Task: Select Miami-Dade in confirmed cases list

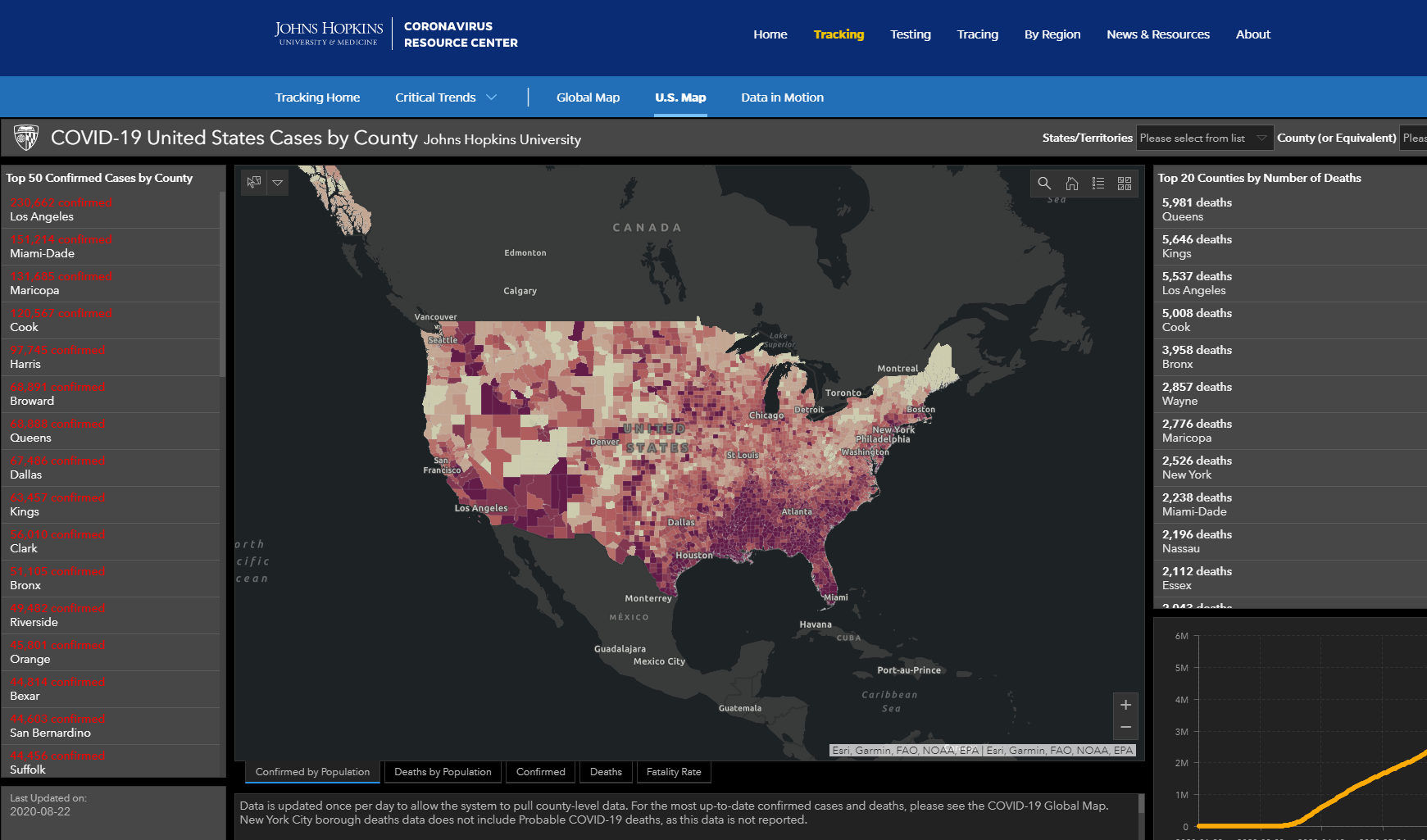Action: point(111,247)
